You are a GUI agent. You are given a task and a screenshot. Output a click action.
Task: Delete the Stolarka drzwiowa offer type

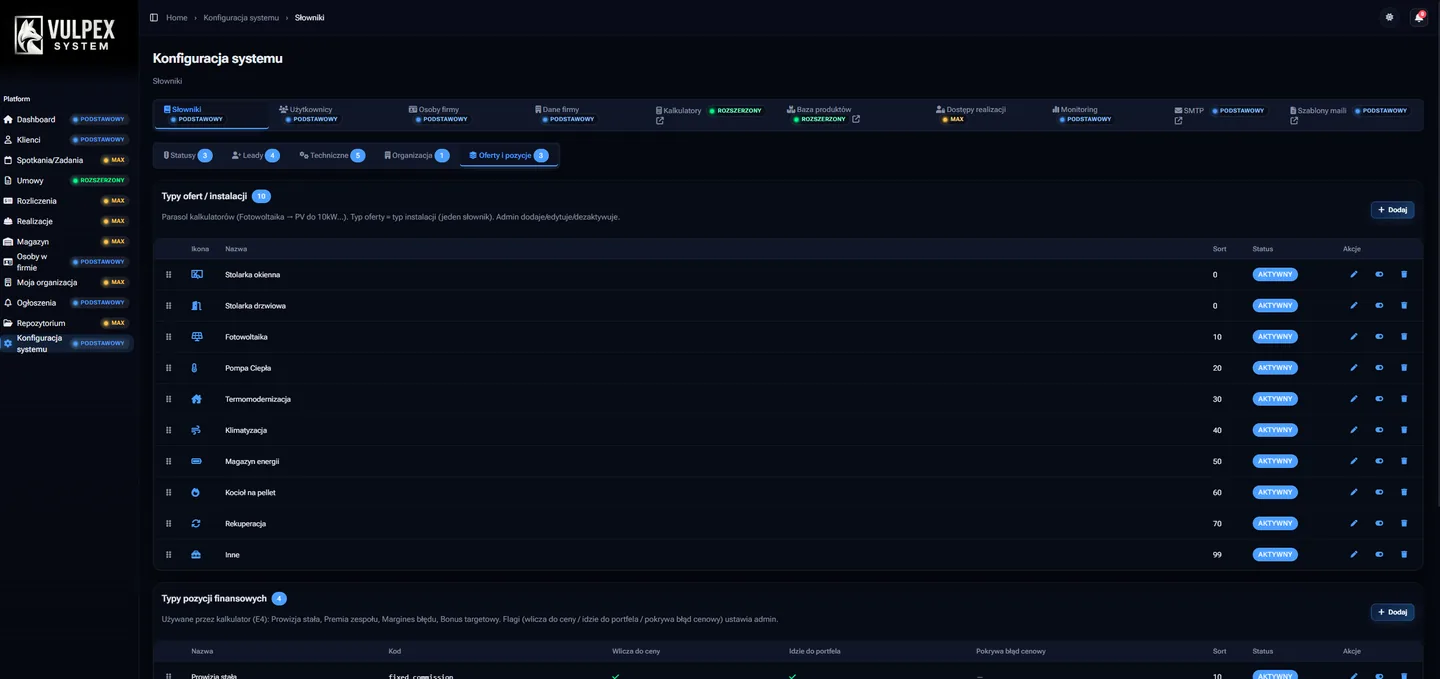(x=1404, y=305)
